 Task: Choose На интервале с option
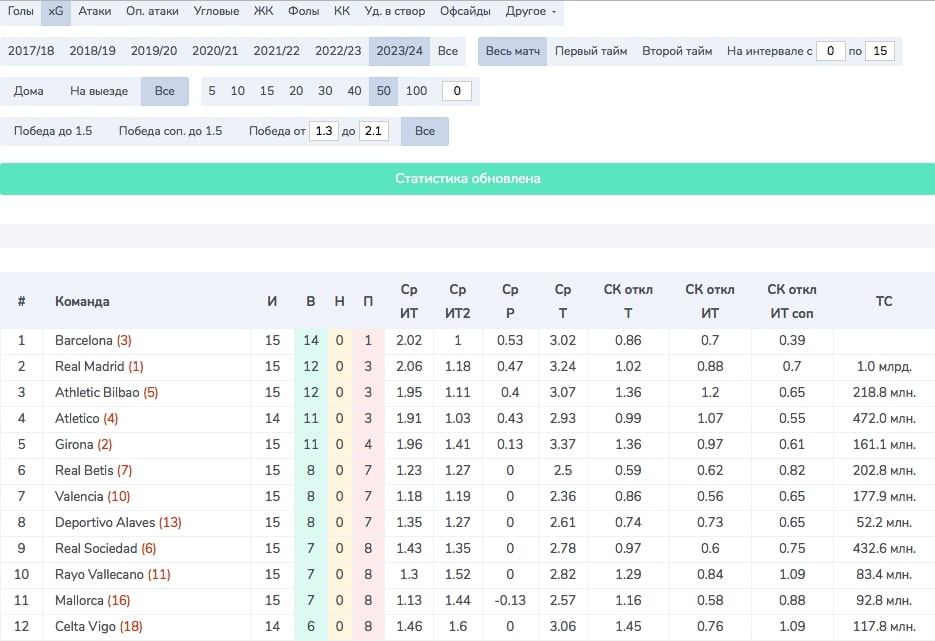[x=769, y=51]
